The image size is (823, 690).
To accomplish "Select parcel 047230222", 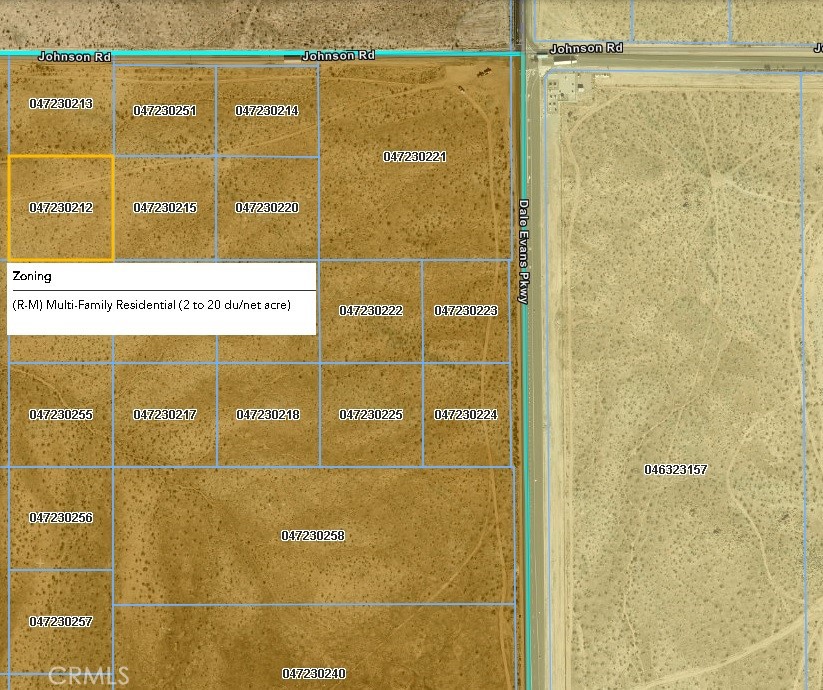I will pyautogui.click(x=371, y=311).
